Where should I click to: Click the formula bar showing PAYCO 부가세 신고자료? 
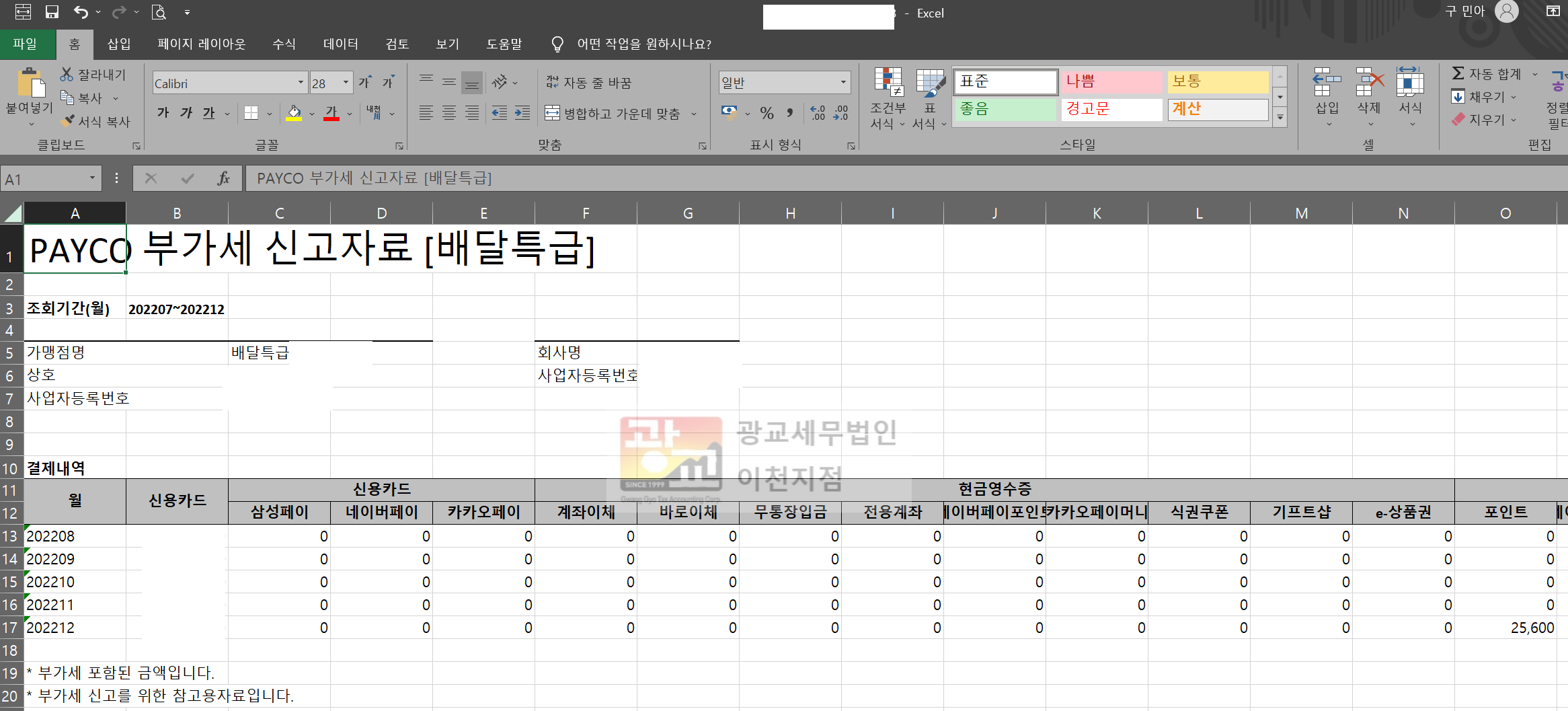pos(906,178)
